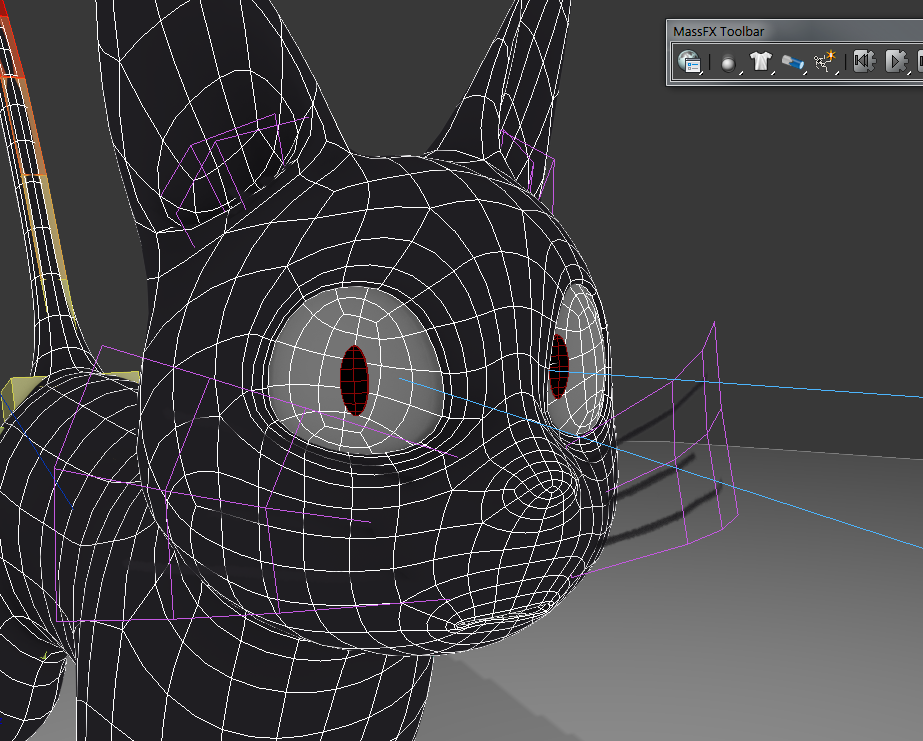Click the mCloth shirt icon
This screenshot has width=923, height=741.
(x=760, y=62)
